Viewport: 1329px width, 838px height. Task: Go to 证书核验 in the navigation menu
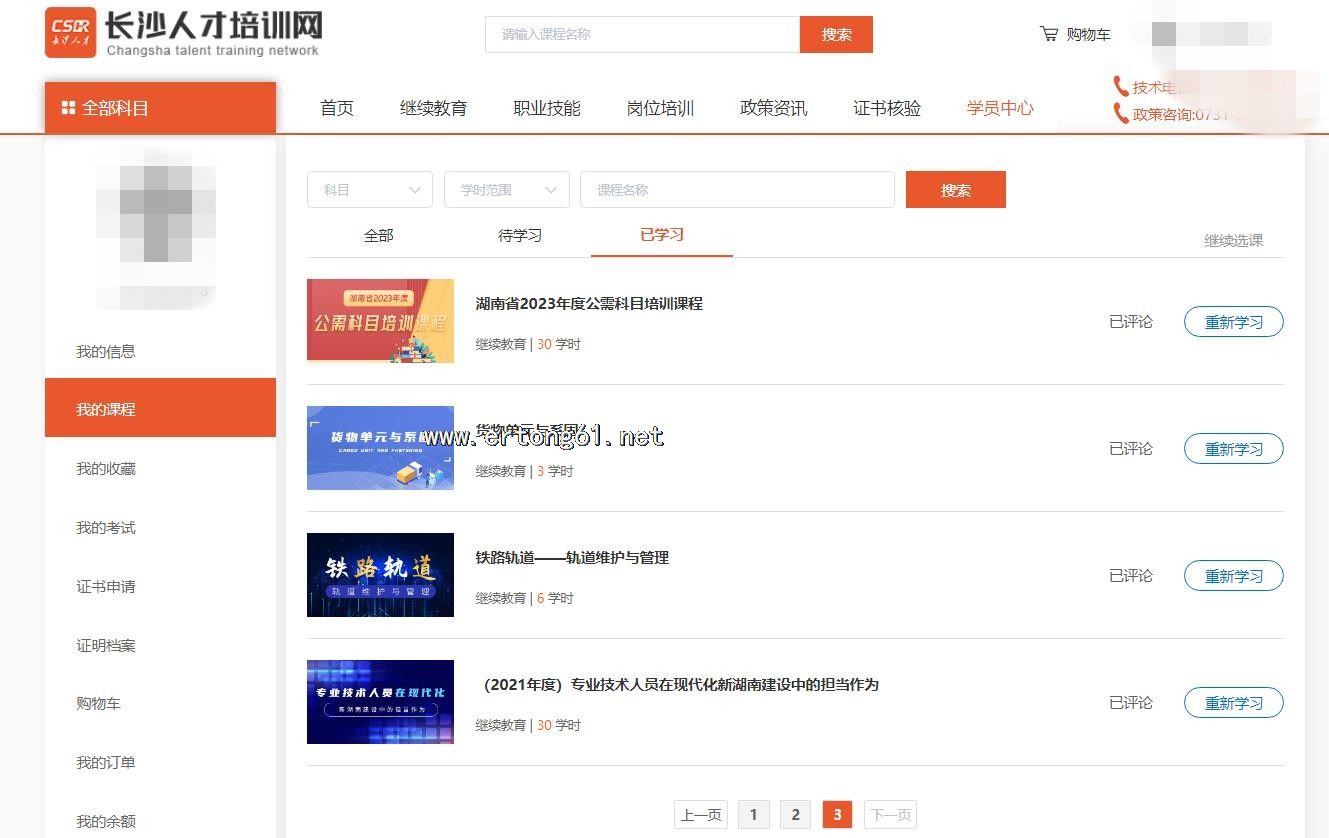pos(886,108)
